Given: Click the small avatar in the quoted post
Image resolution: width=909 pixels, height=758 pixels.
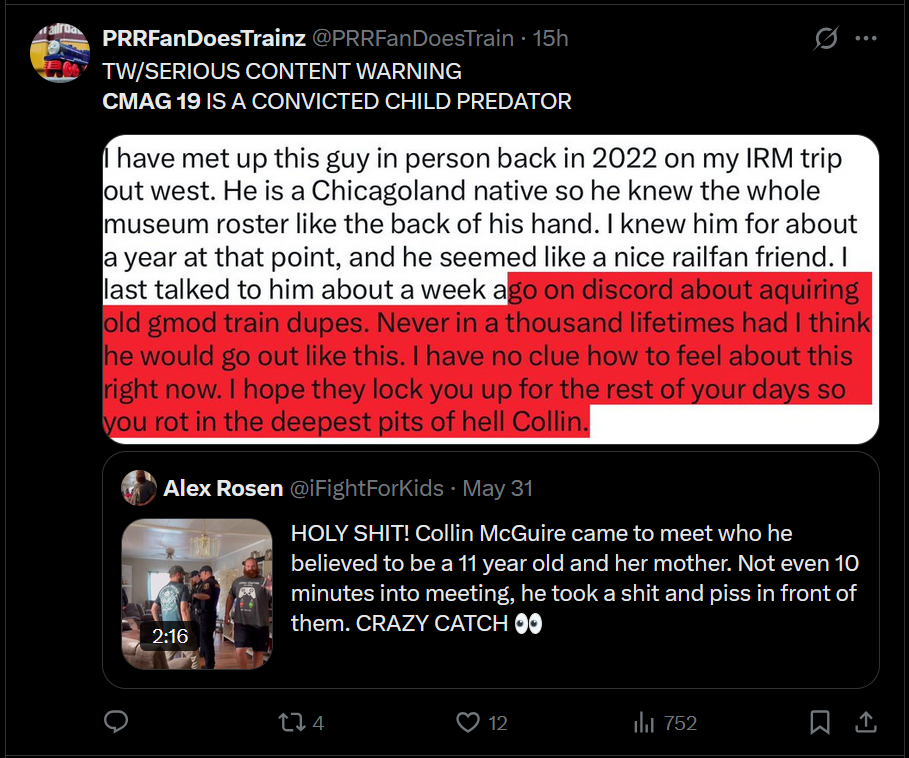Looking at the screenshot, I should coord(138,488).
